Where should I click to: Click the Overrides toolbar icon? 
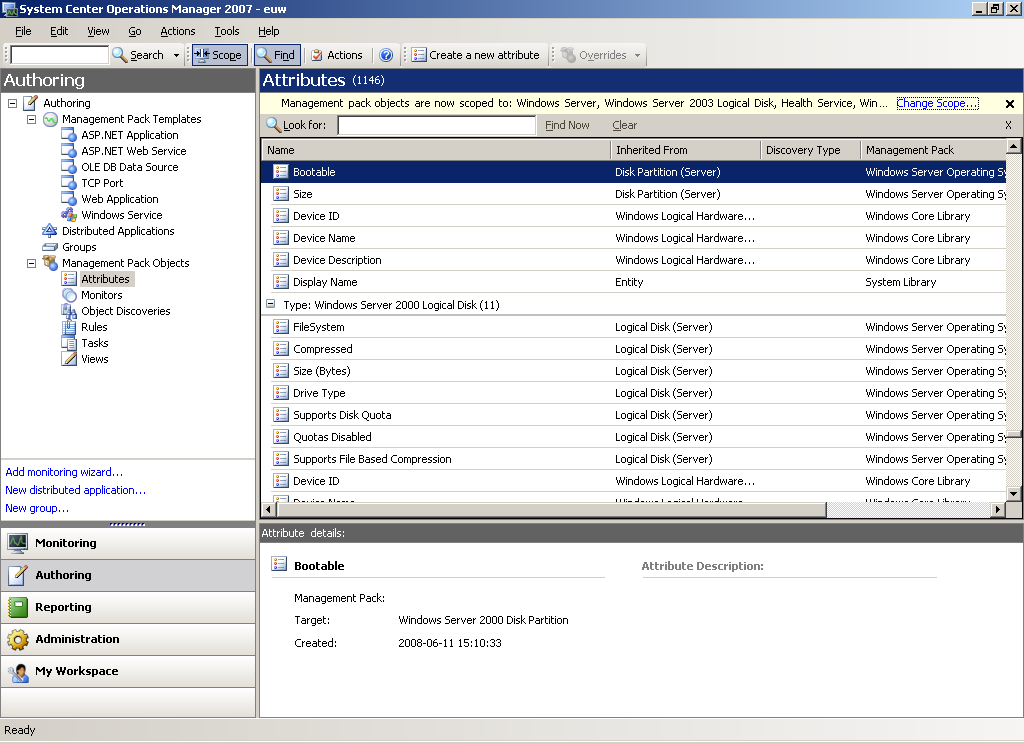[x=568, y=55]
